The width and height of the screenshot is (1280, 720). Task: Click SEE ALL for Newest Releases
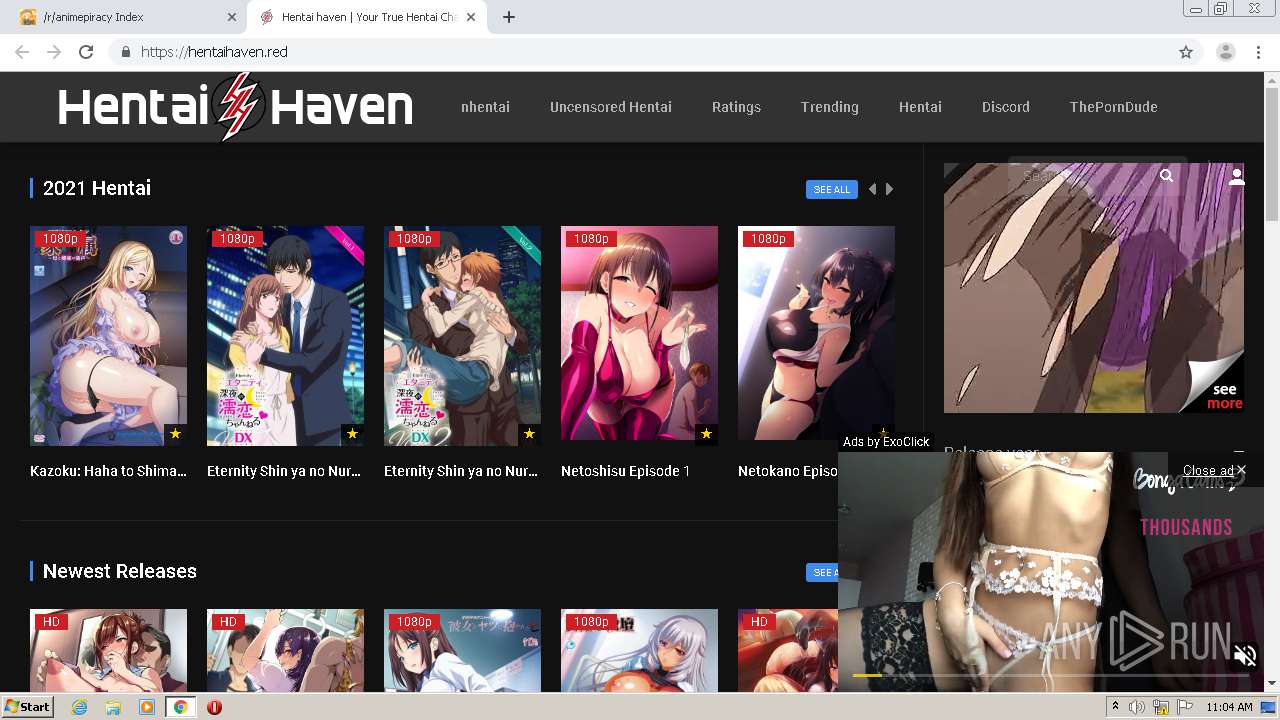click(x=822, y=572)
